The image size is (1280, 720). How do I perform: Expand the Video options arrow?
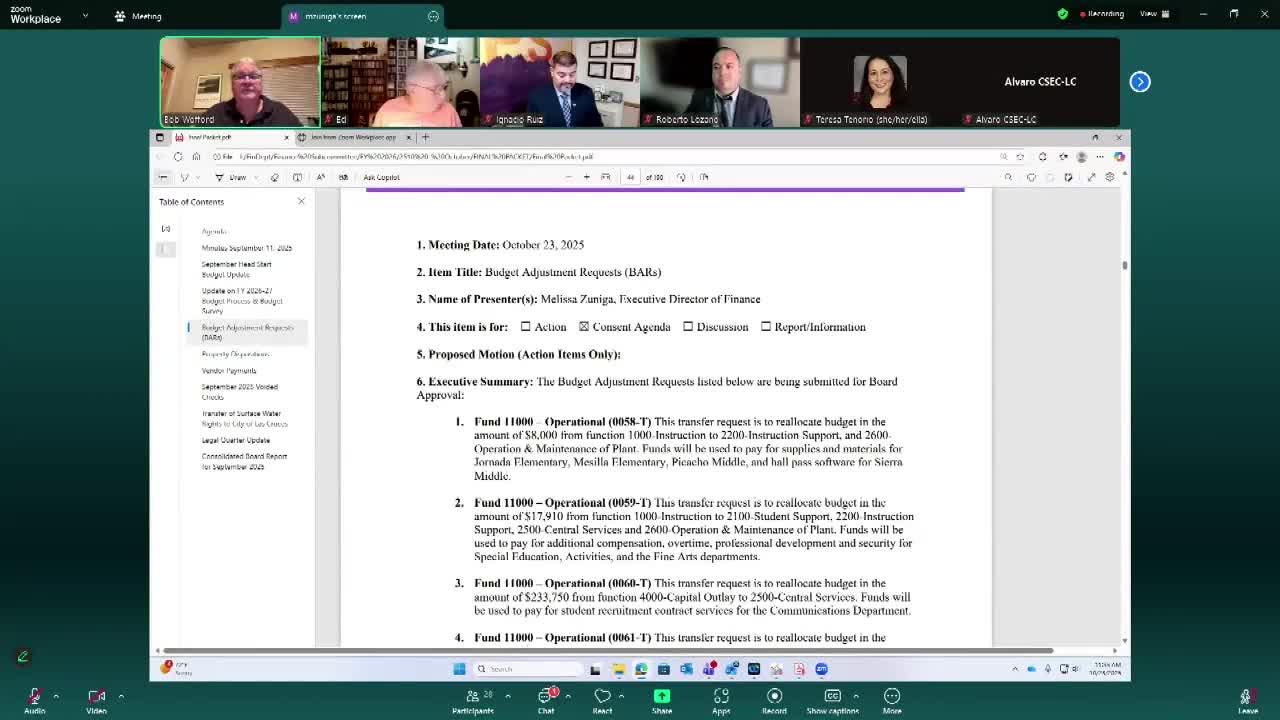tap(121, 696)
